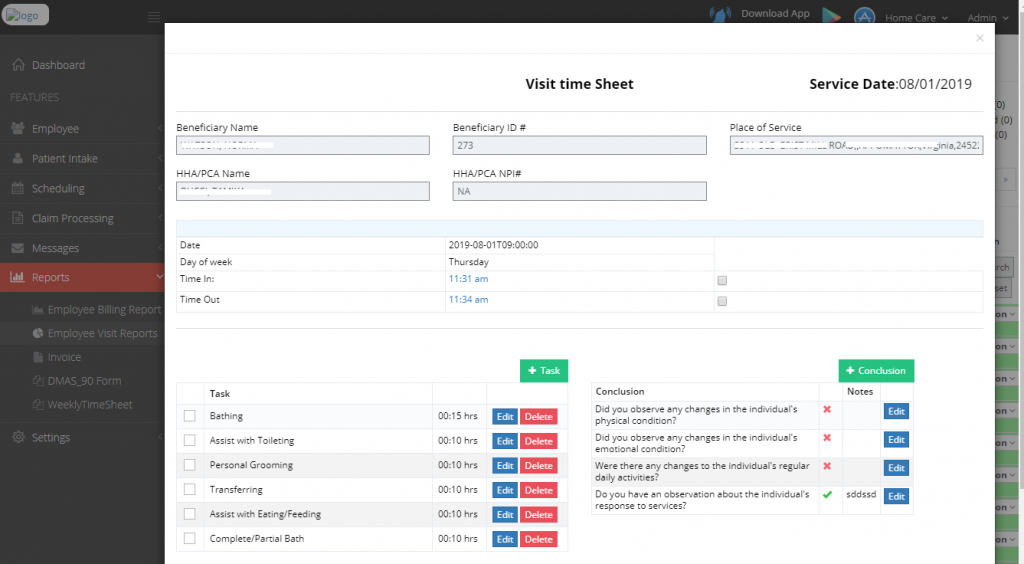Click the DMAS_90 Form copy icon

pos(38,381)
